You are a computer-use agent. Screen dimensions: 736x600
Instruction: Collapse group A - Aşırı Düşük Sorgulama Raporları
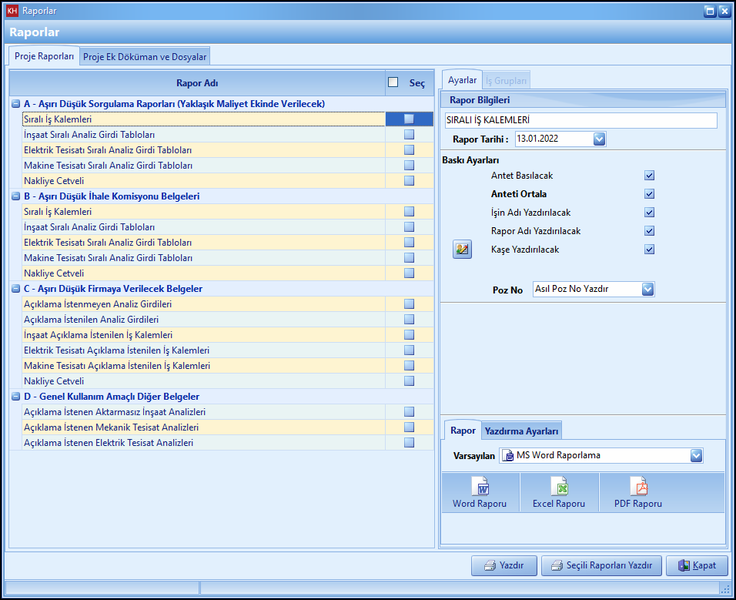(x=15, y=104)
